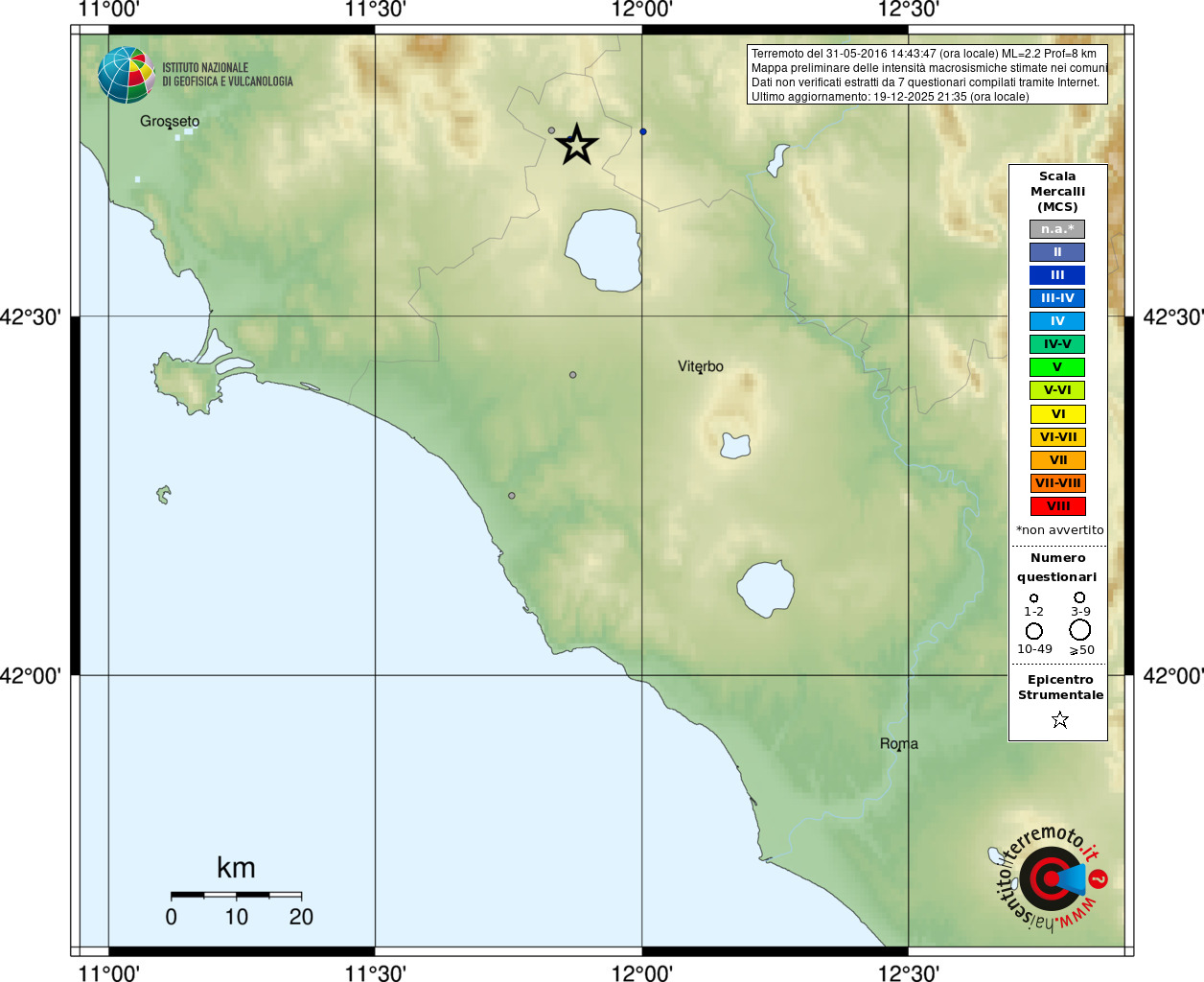Image resolution: width=1204 pixels, height=982 pixels.
Task: Click the VI-VII legend swatch
Action: click(x=1057, y=437)
